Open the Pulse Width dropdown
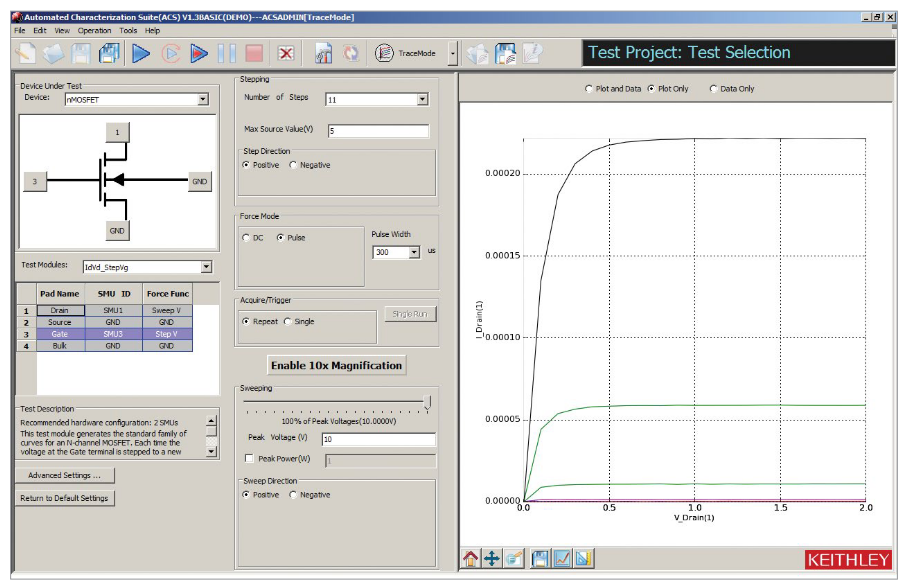 coord(414,252)
